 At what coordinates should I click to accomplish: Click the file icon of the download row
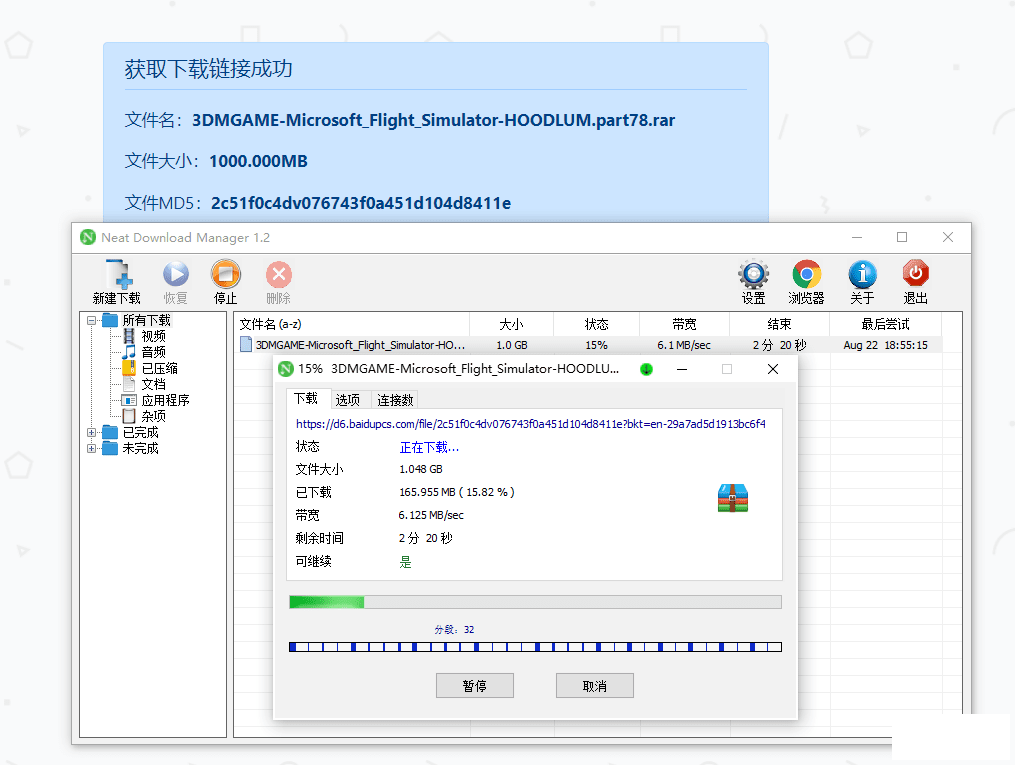(246, 344)
